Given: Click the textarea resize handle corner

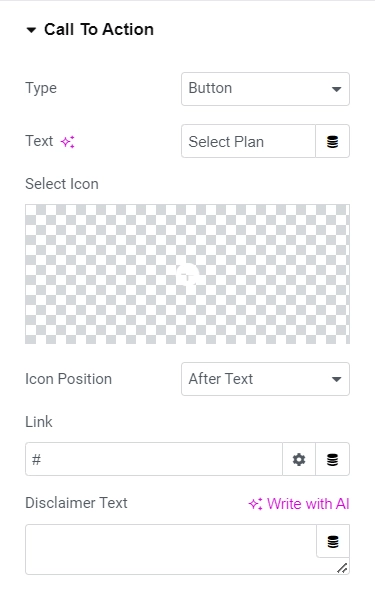Looking at the screenshot, I should click(x=342, y=568).
